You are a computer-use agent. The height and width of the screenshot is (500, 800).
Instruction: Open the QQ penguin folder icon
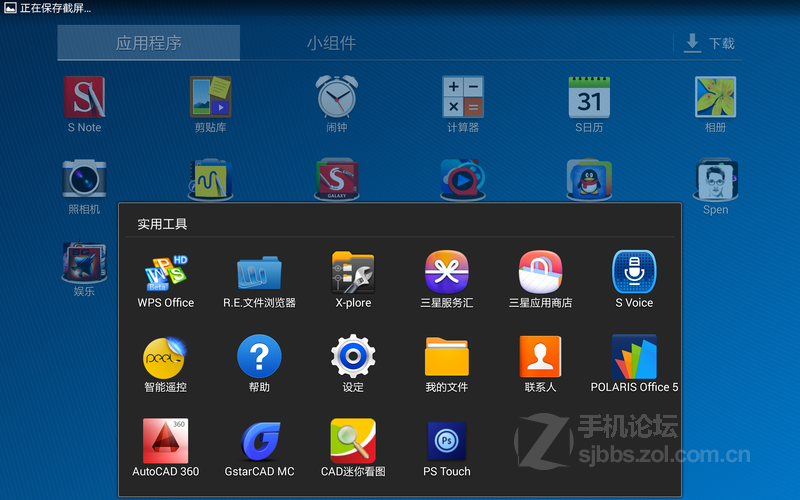point(589,180)
